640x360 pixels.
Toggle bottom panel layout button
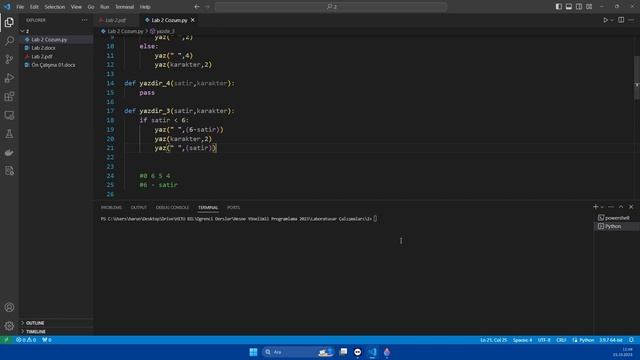pyautogui.click(x=569, y=7)
